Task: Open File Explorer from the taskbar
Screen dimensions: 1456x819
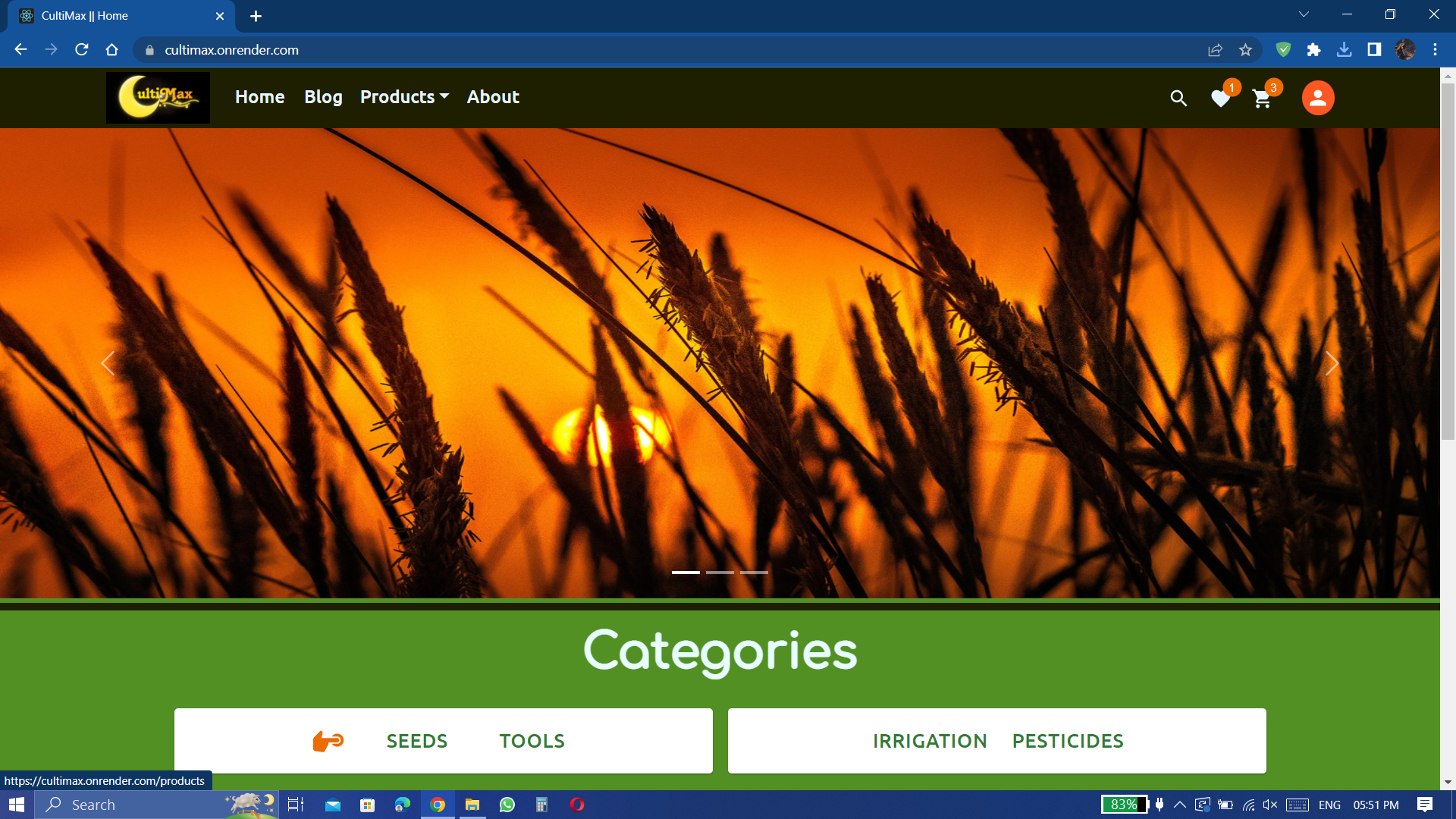Action: point(472,805)
